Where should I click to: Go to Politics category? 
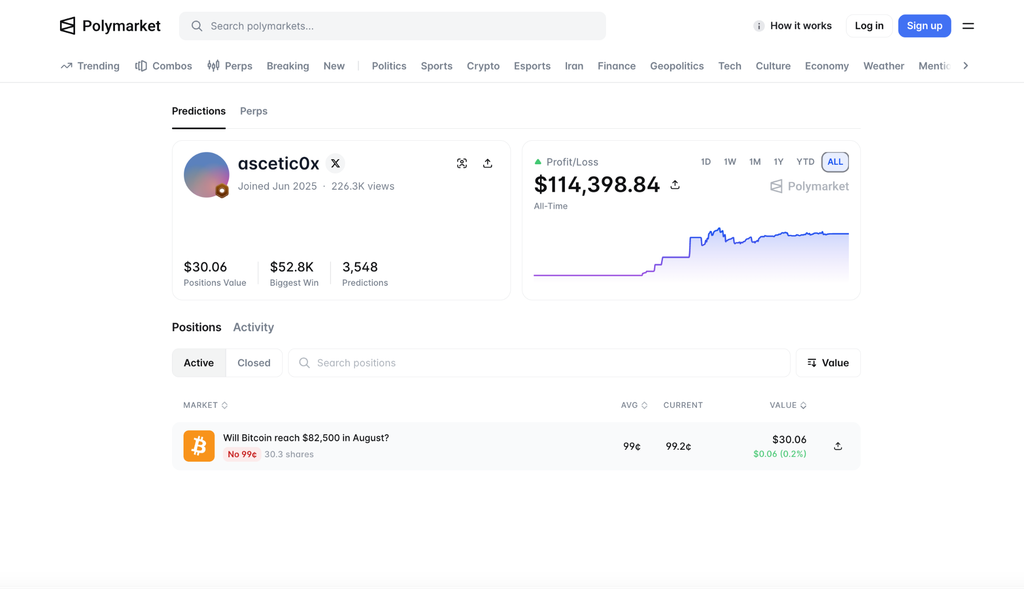pyautogui.click(x=389, y=66)
